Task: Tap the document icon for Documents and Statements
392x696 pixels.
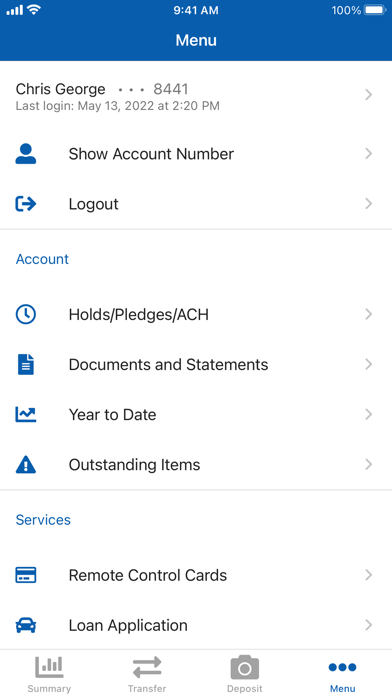Action: coord(26,364)
